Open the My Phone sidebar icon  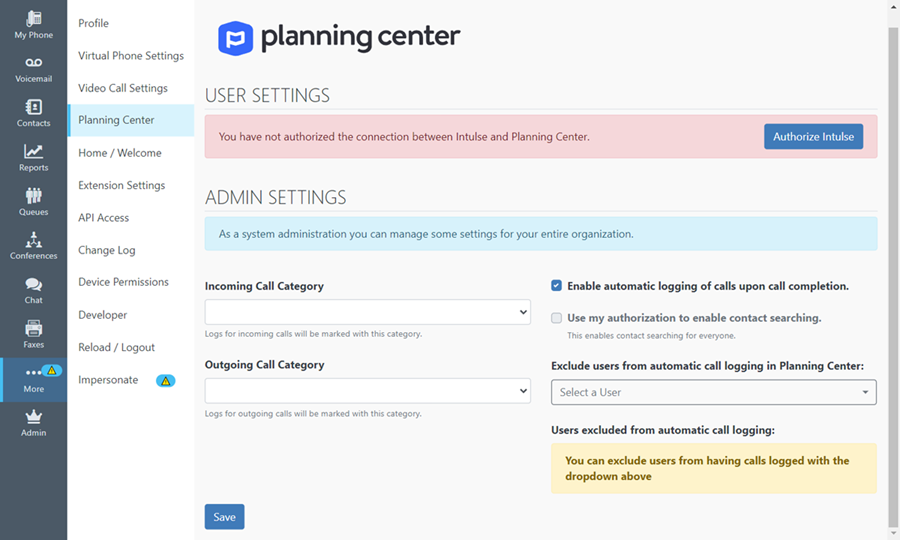[x=33, y=18]
